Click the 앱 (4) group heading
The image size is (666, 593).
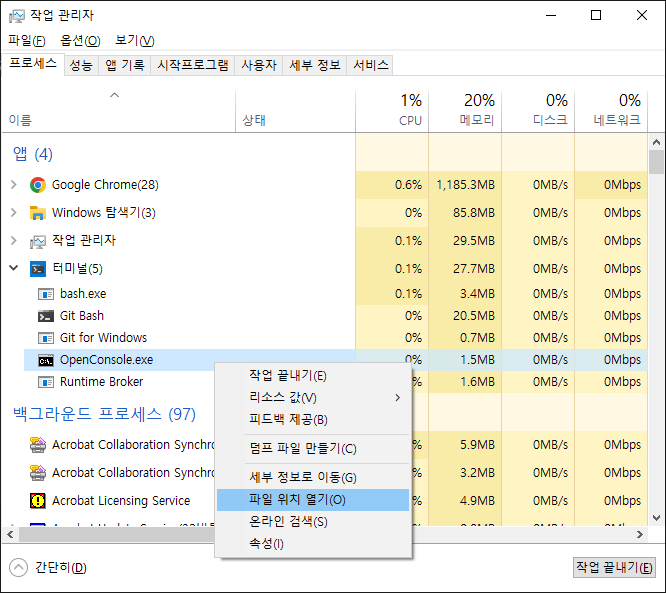(33, 154)
